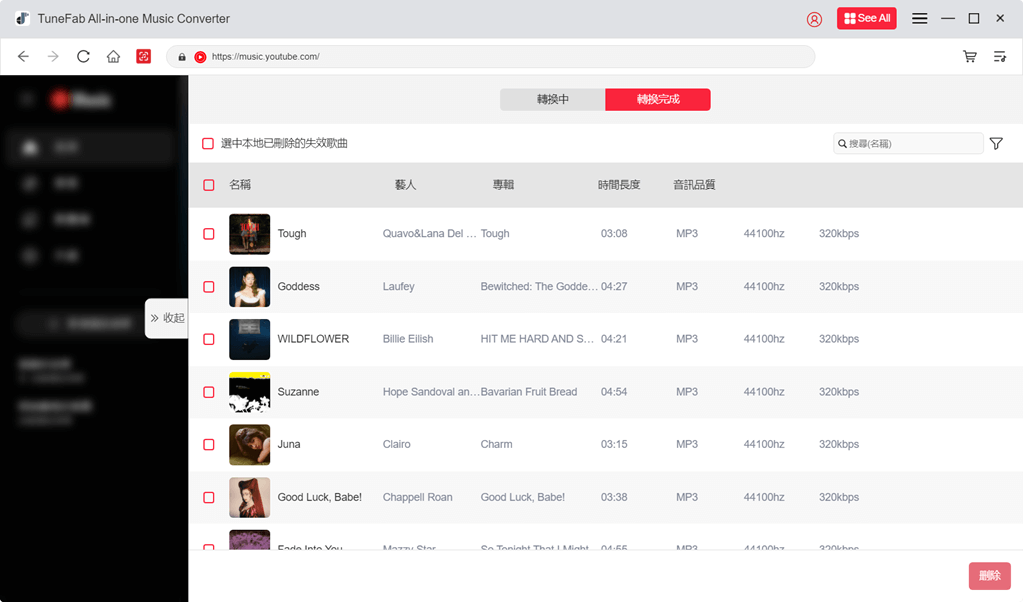This screenshot has height=602, width=1024.
Task: Check the Tough song checkbox
Action: coord(208,234)
